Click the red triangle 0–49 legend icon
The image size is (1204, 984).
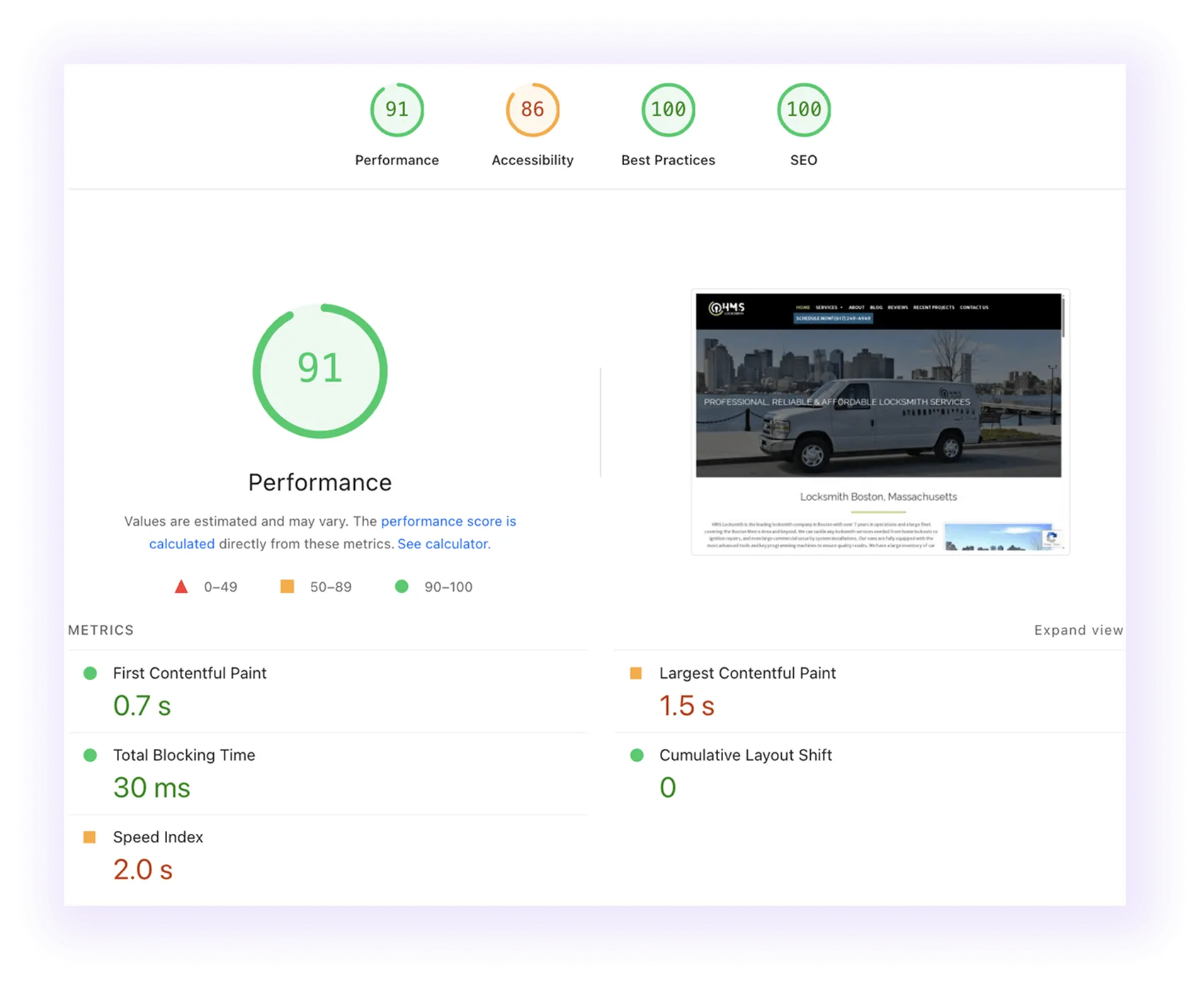pos(181,587)
